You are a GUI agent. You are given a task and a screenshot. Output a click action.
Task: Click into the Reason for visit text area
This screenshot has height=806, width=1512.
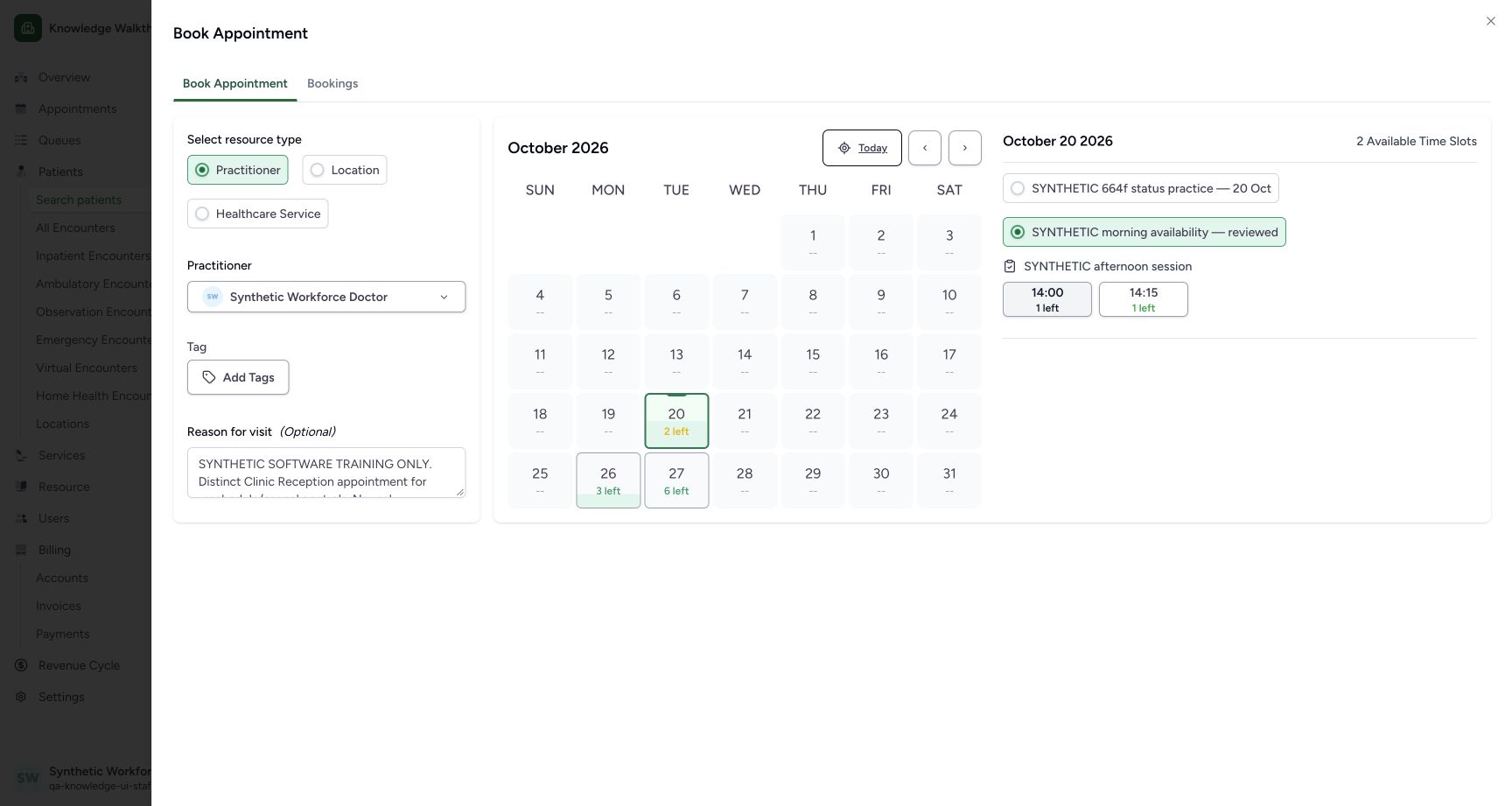tap(326, 473)
